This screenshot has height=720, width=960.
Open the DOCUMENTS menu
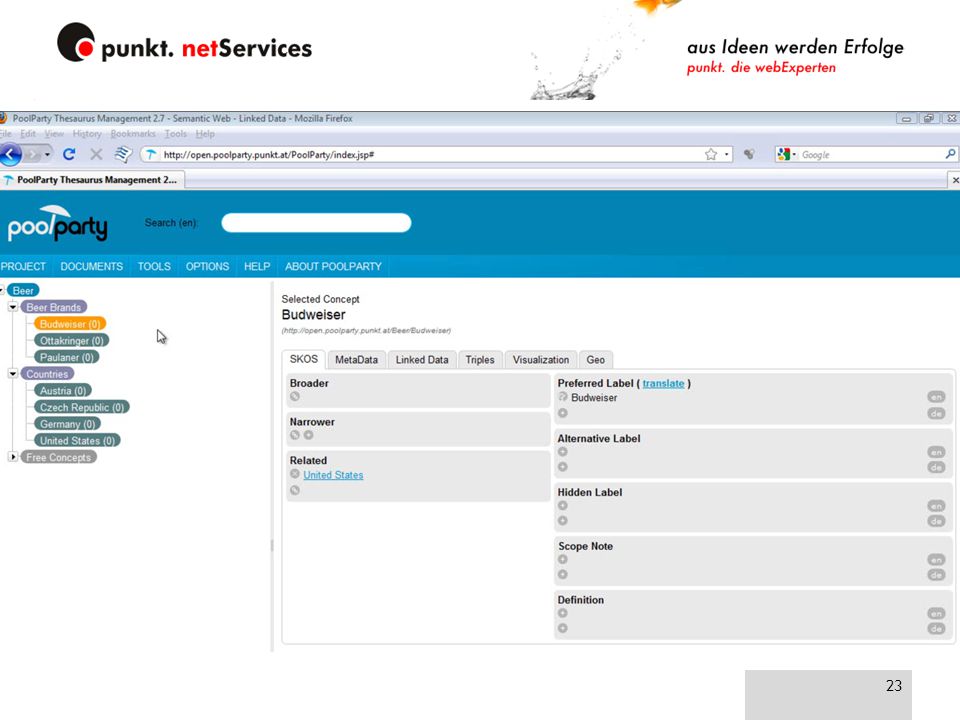pos(91,266)
